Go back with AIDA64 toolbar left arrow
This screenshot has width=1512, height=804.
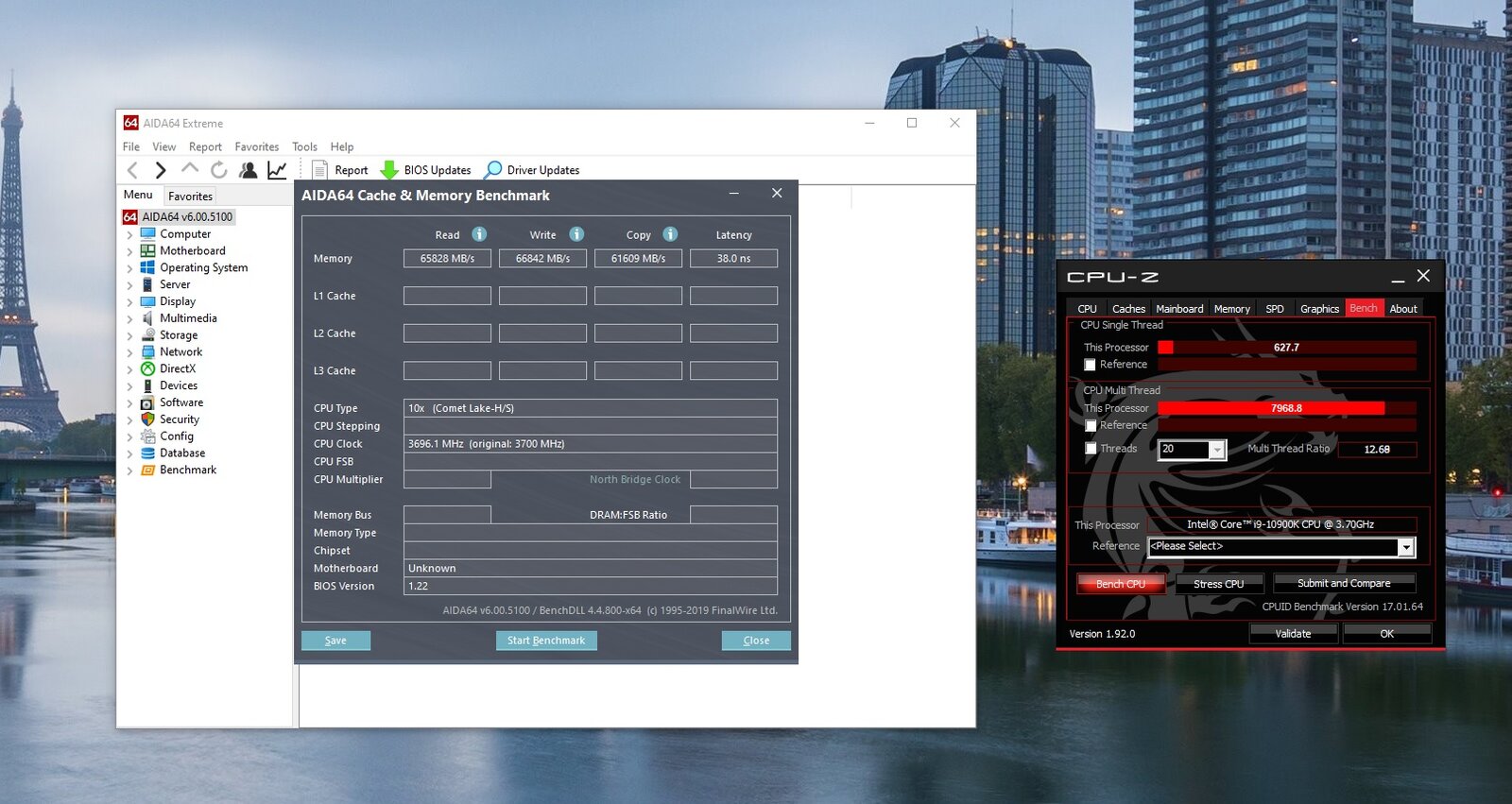tap(132, 170)
